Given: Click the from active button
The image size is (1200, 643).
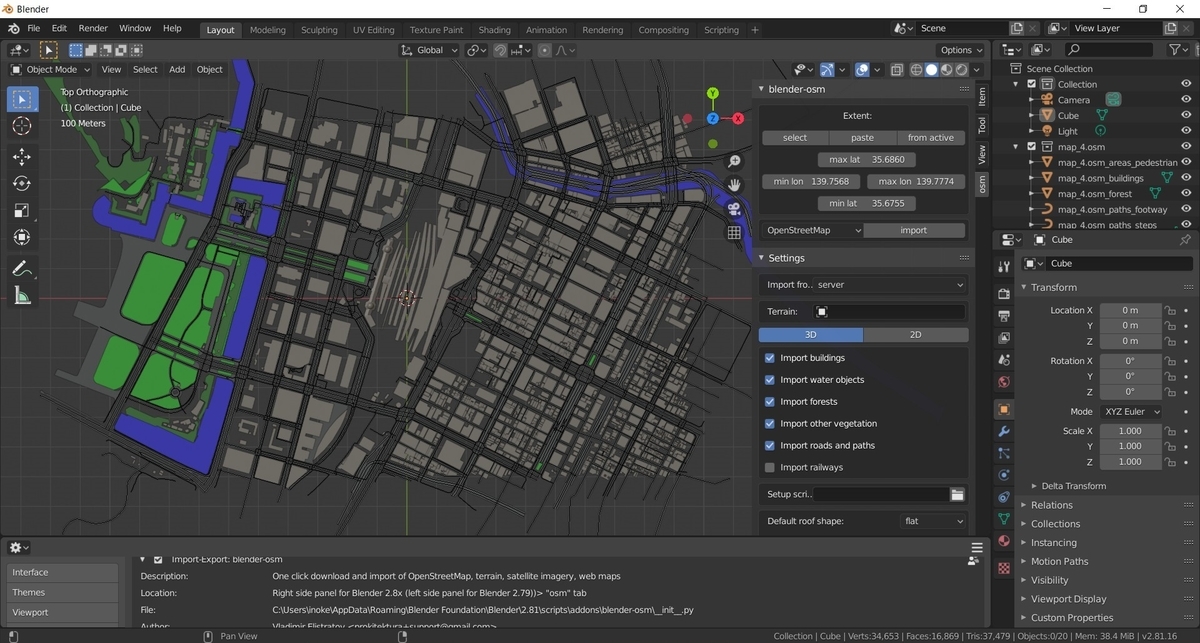Looking at the screenshot, I should pyautogui.click(x=931, y=138).
